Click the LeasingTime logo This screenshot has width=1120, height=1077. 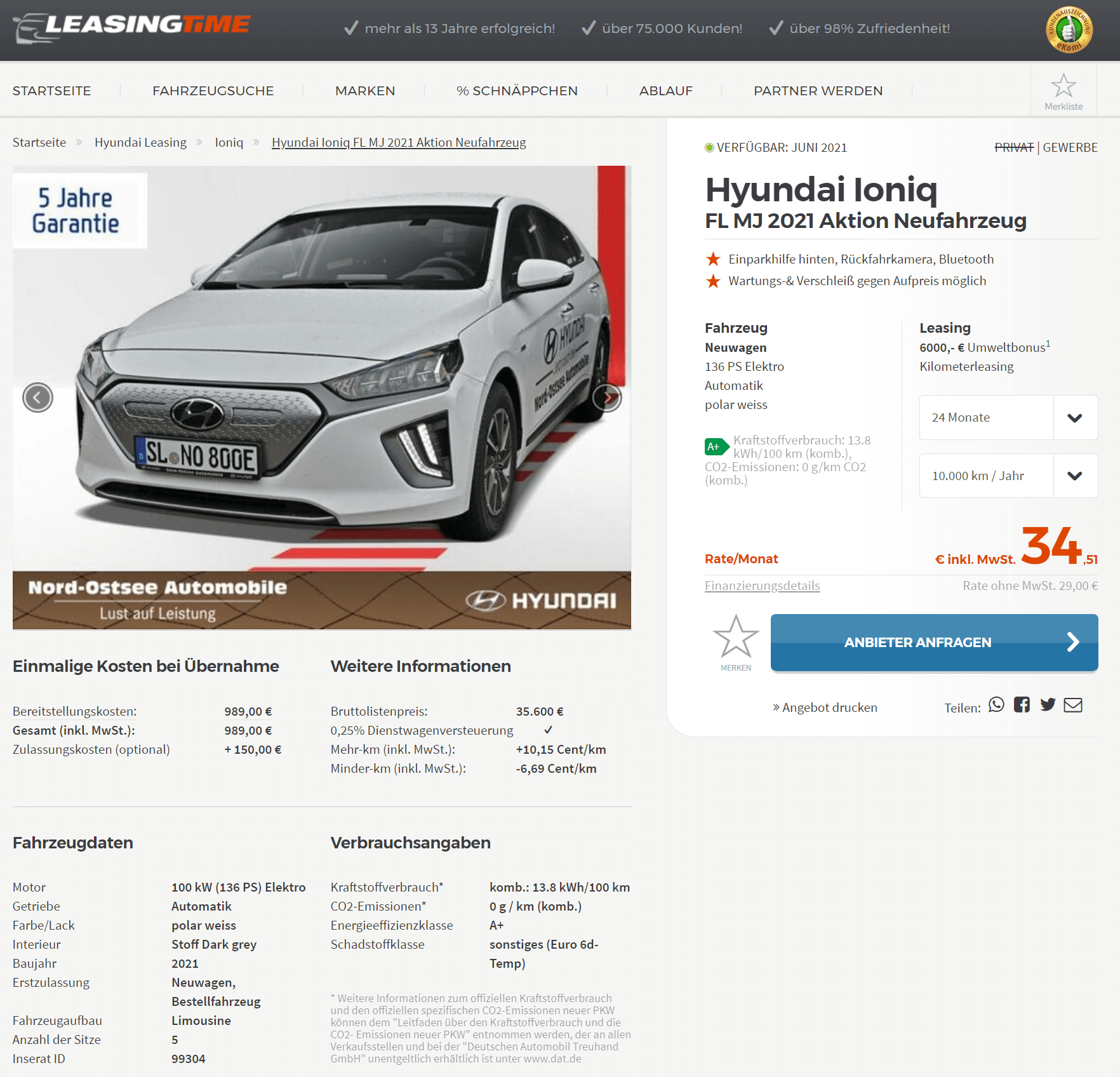point(132,27)
